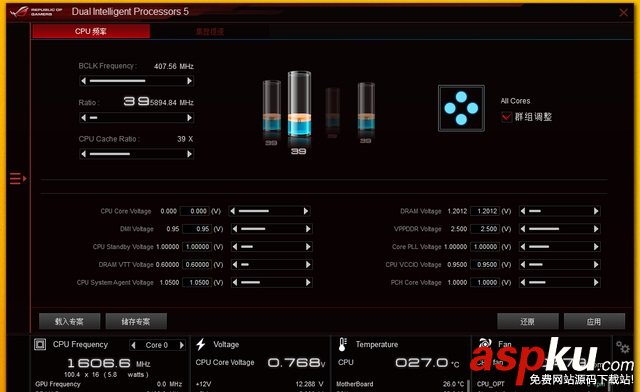Click the 还原 undo button
The width and height of the screenshot is (640, 392).
tap(527, 321)
